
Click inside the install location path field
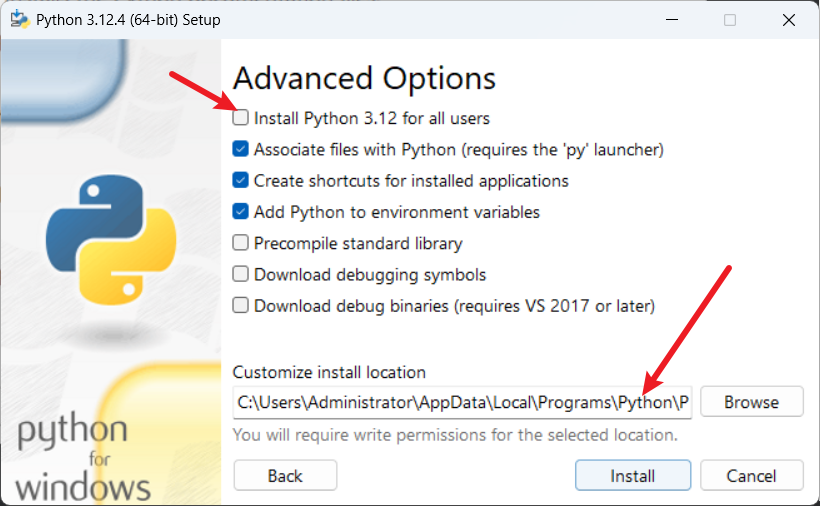click(x=462, y=402)
